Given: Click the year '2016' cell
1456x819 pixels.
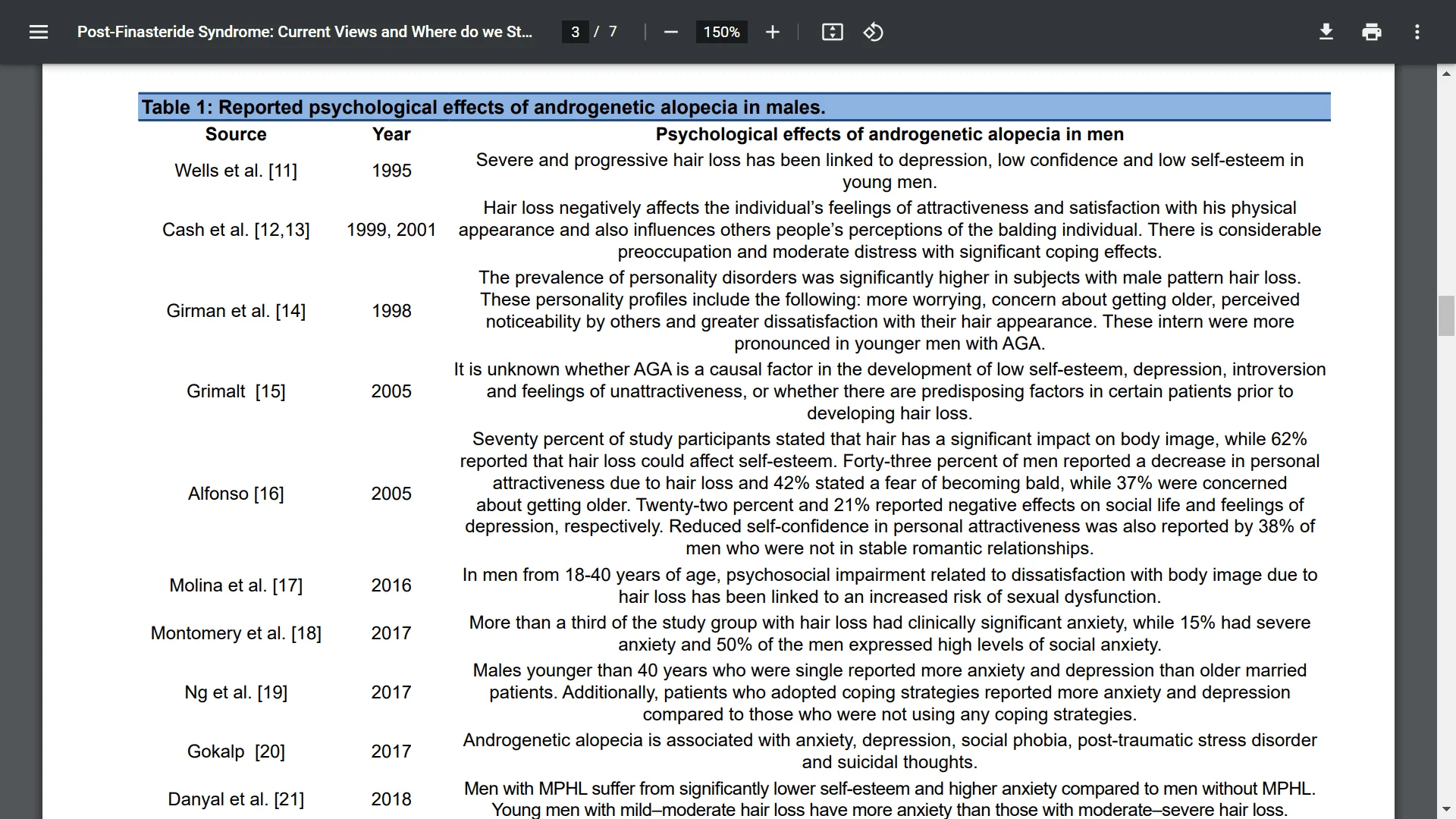Looking at the screenshot, I should (x=391, y=585).
